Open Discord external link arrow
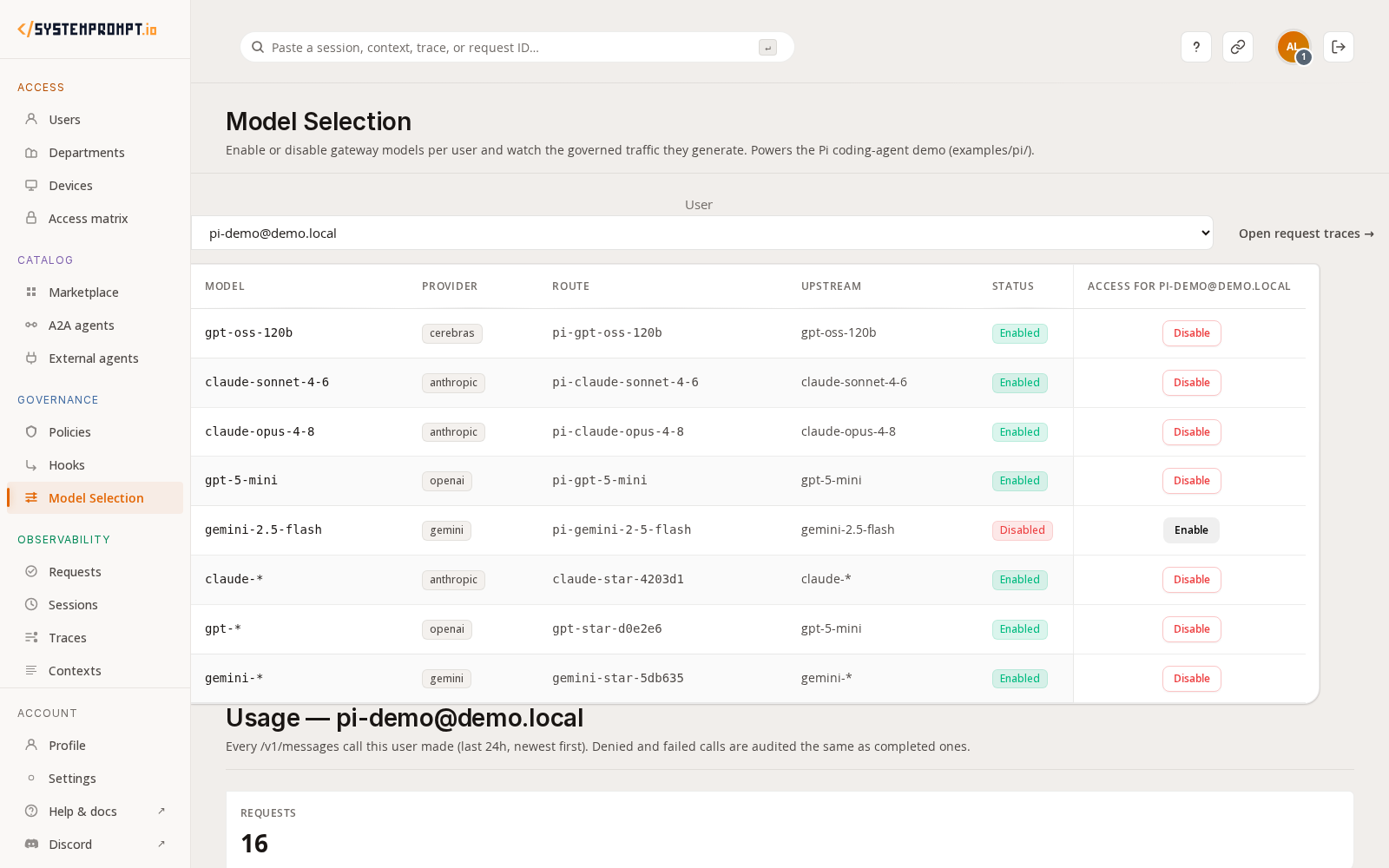This screenshot has width=1389, height=868. coord(161,844)
